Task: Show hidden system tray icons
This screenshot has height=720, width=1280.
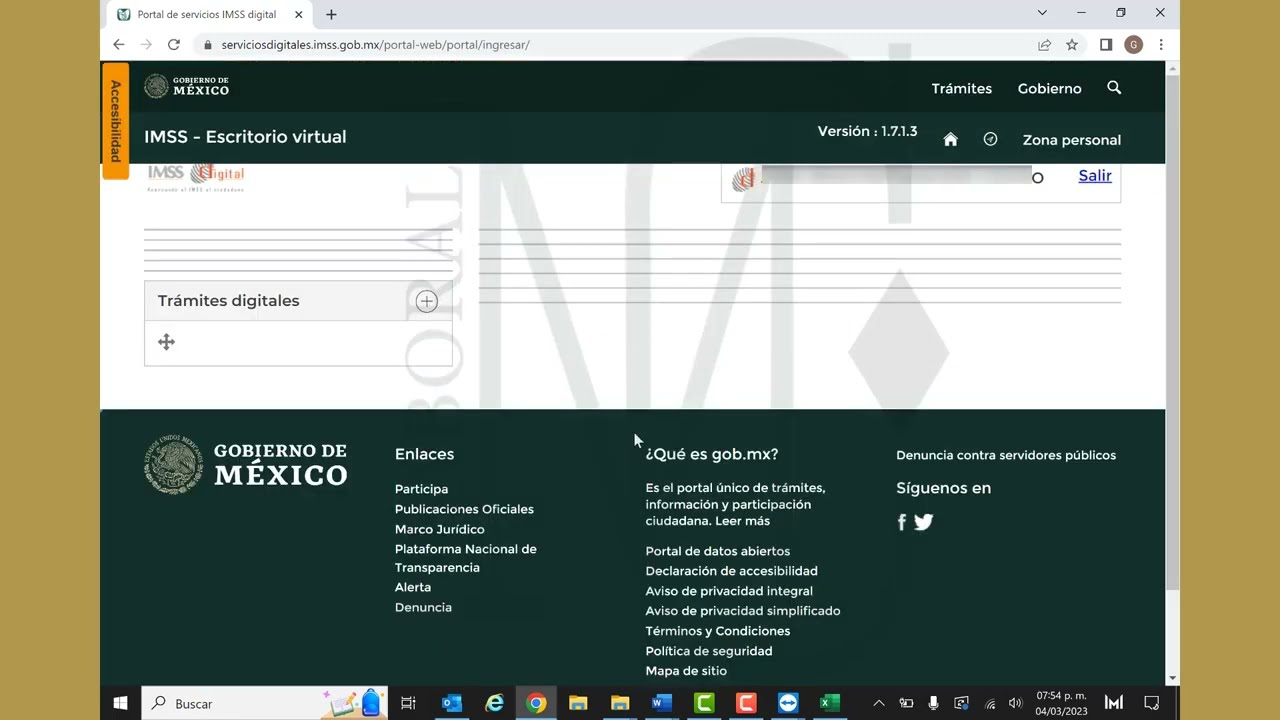Action: [x=879, y=703]
